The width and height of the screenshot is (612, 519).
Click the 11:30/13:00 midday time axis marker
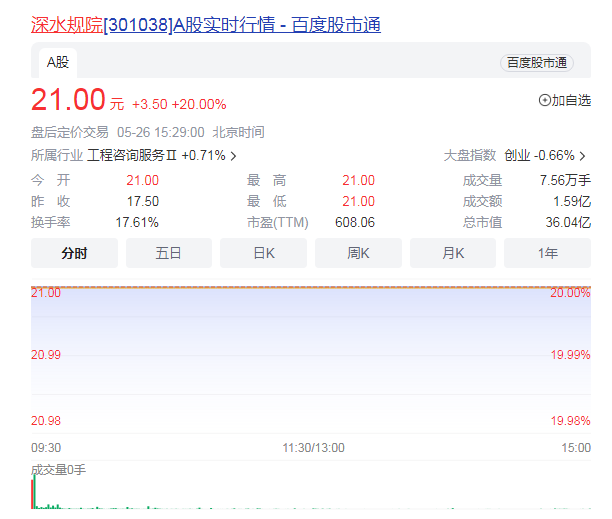[x=313, y=448]
